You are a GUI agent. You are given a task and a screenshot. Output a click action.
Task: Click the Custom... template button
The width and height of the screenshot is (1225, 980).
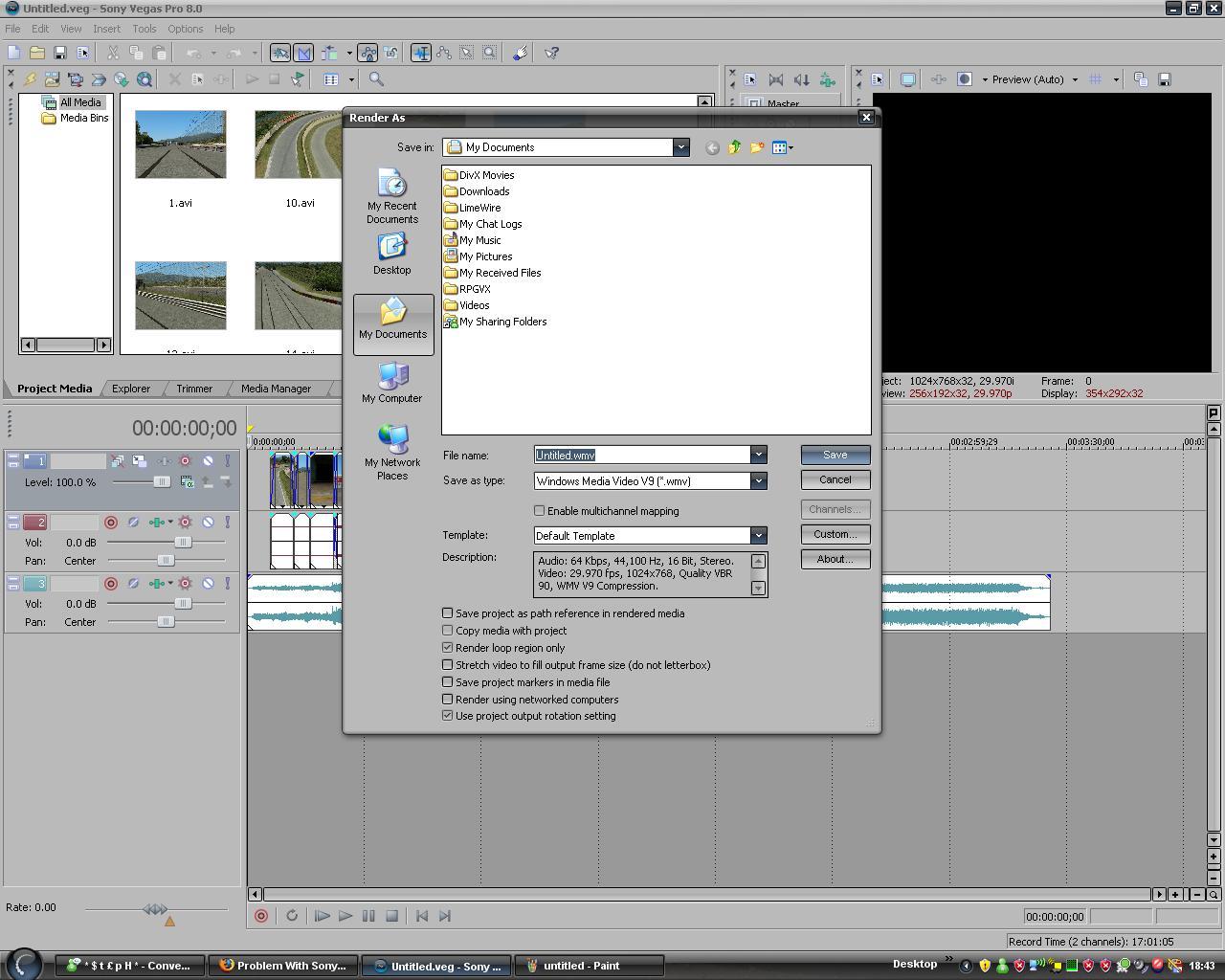[x=835, y=534]
